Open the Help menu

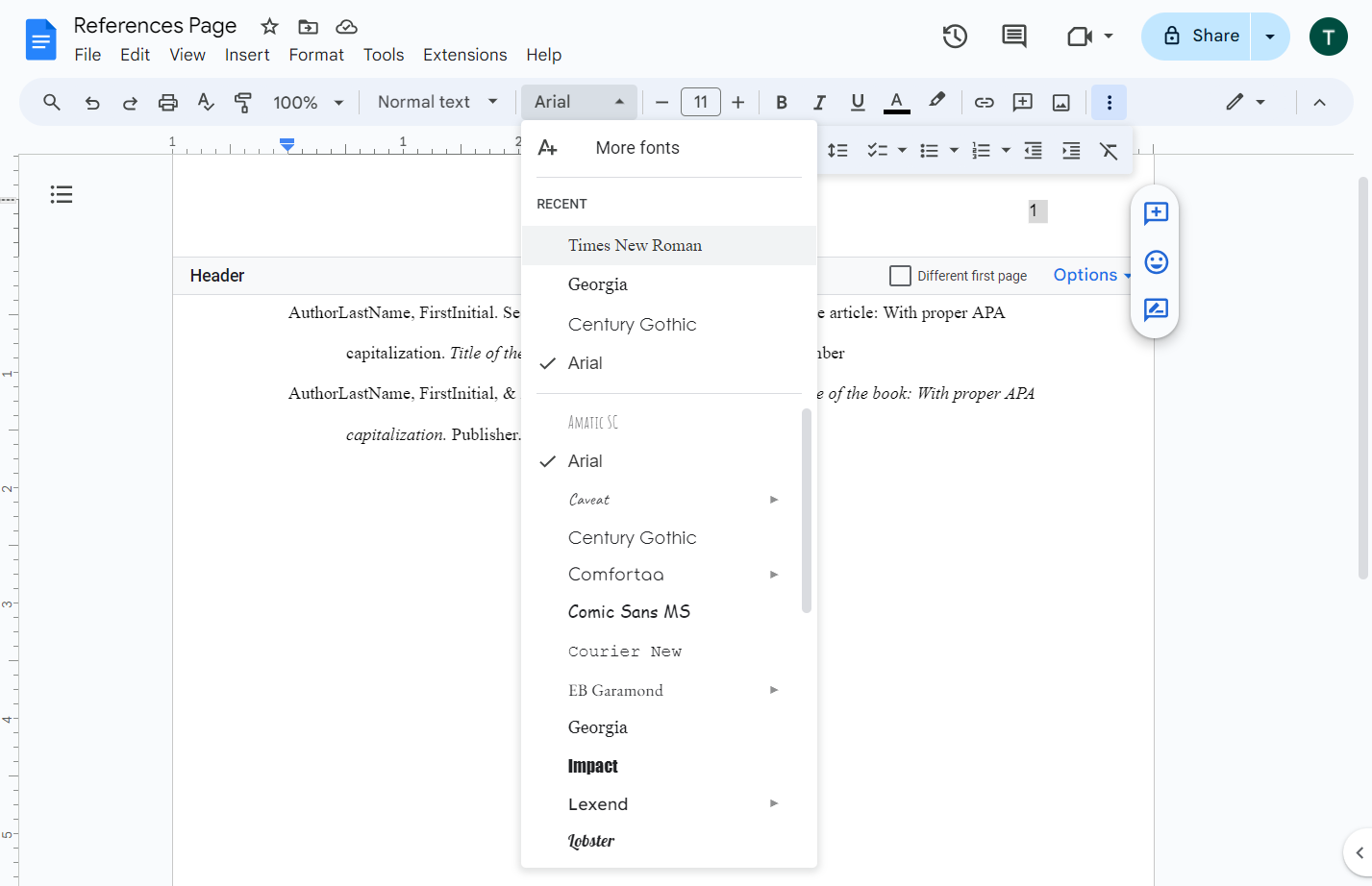coord(543,55)
